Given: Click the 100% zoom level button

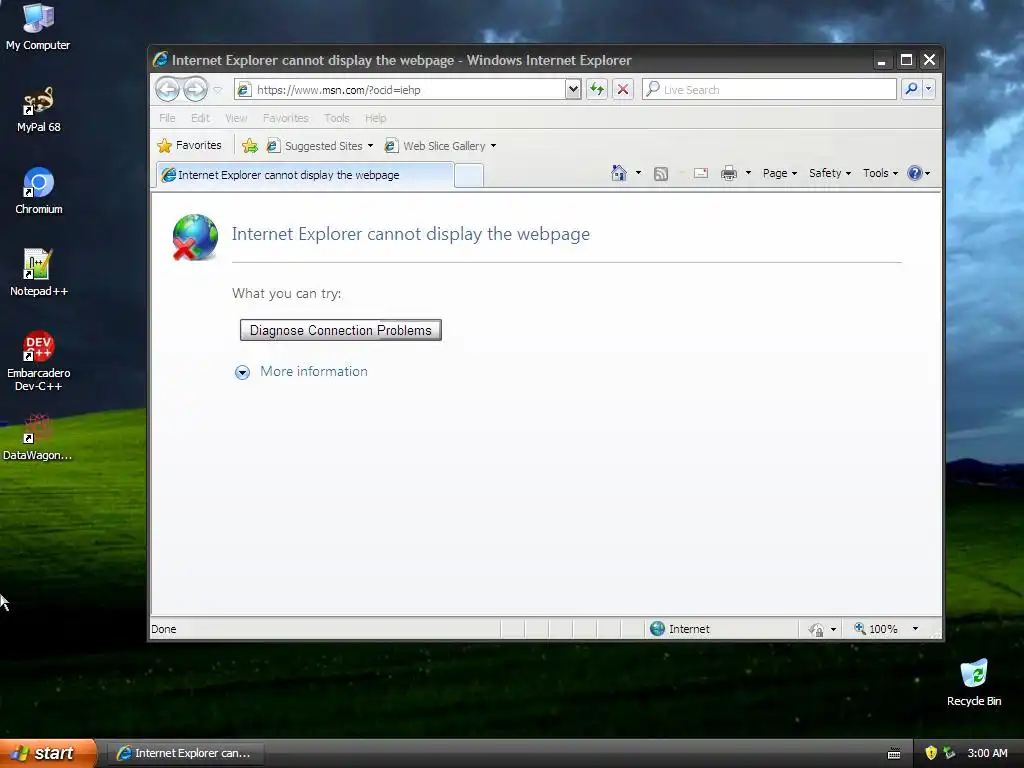Looking at the screenshot, I should (x=876, y=629).
